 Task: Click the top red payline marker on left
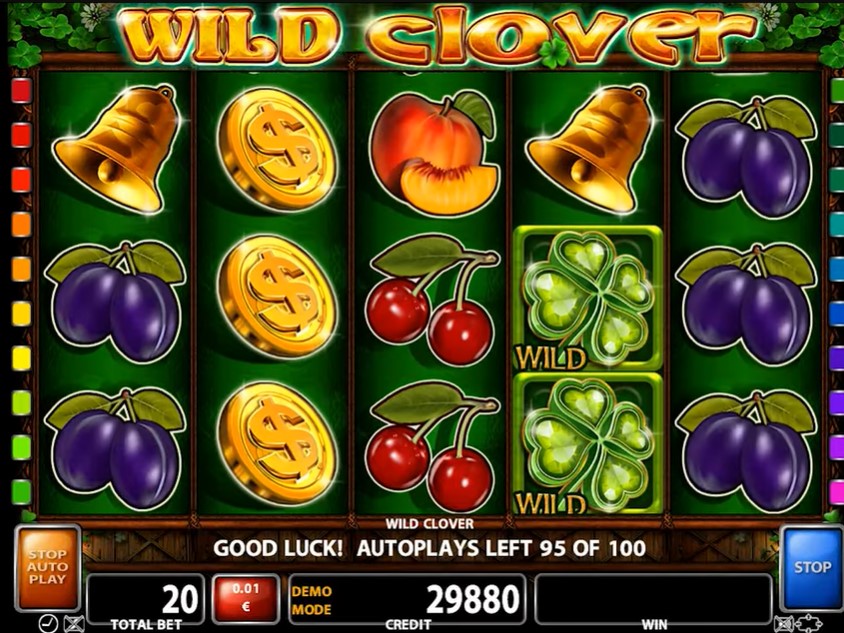click(x=21, y=90)
